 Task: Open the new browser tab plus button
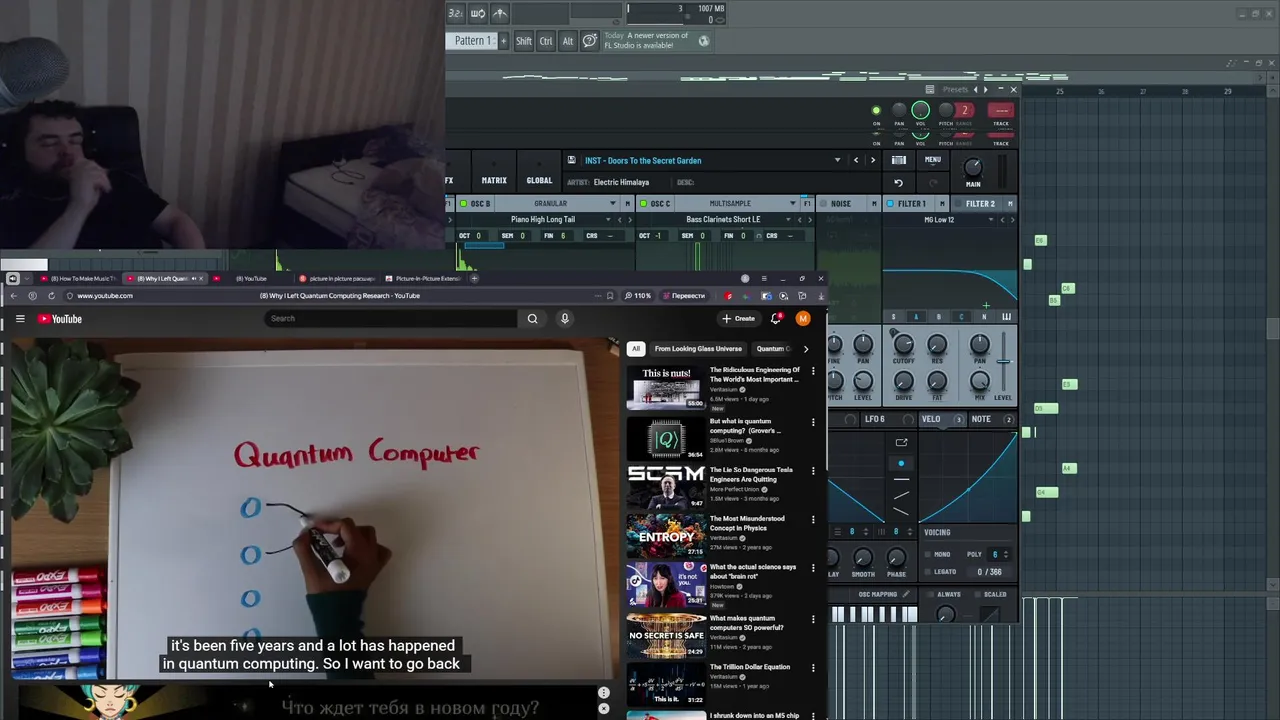click(x=474, y=279)
